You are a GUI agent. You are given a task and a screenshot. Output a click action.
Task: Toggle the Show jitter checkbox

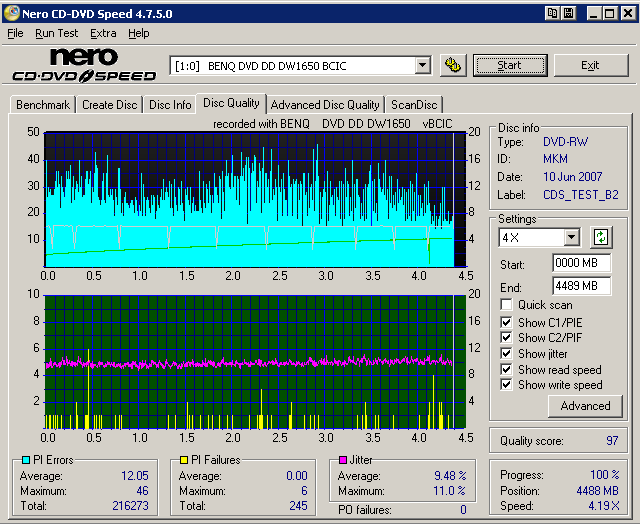click(x=507, y=353)
